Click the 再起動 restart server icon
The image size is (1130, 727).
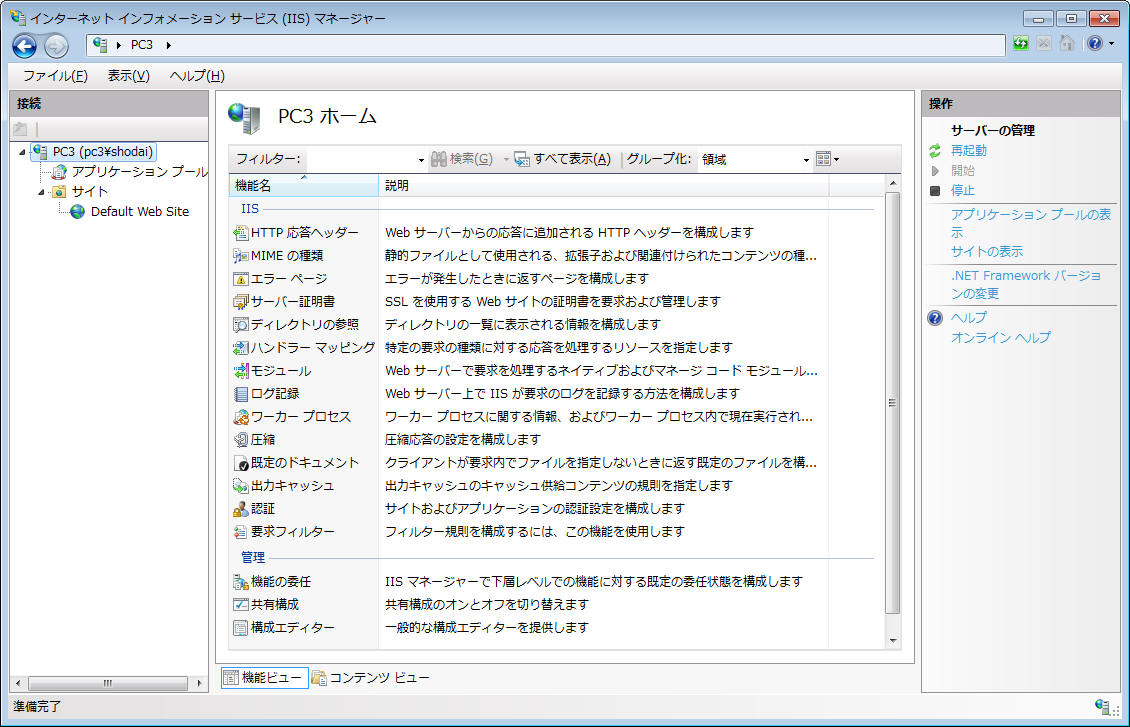935,151
